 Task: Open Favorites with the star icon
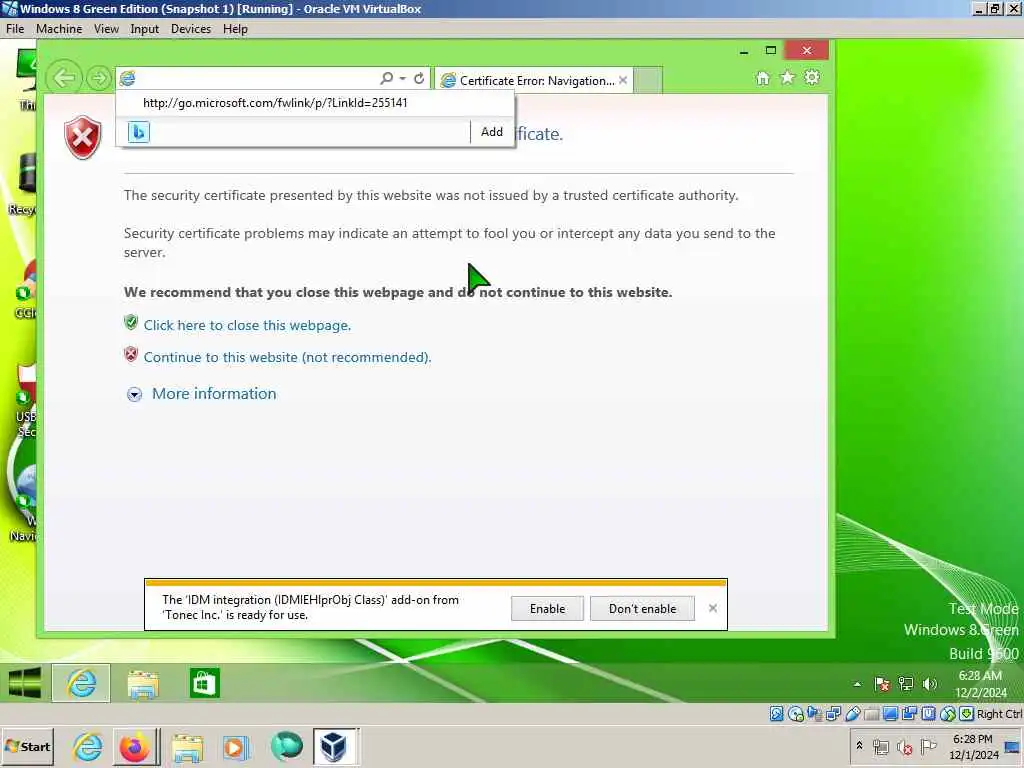[788, 78]
